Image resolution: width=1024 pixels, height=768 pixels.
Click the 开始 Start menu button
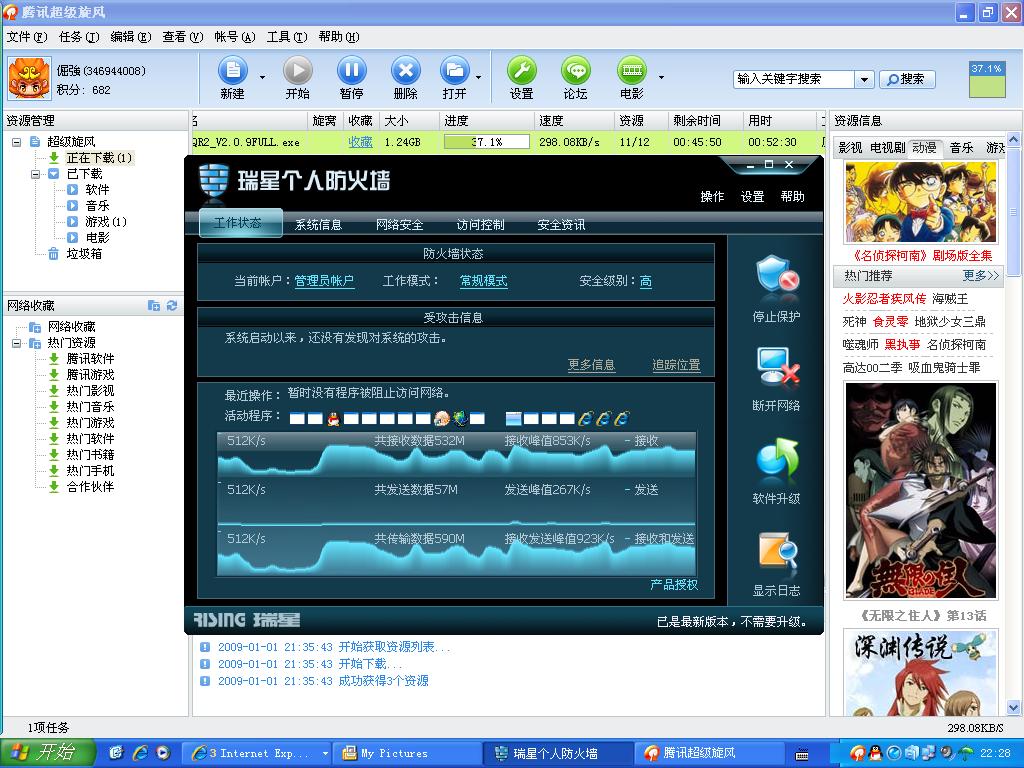coord(48,753)
